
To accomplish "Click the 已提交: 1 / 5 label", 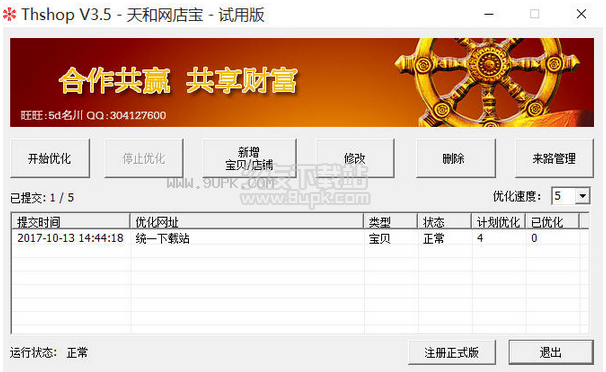I will point(42,198).
